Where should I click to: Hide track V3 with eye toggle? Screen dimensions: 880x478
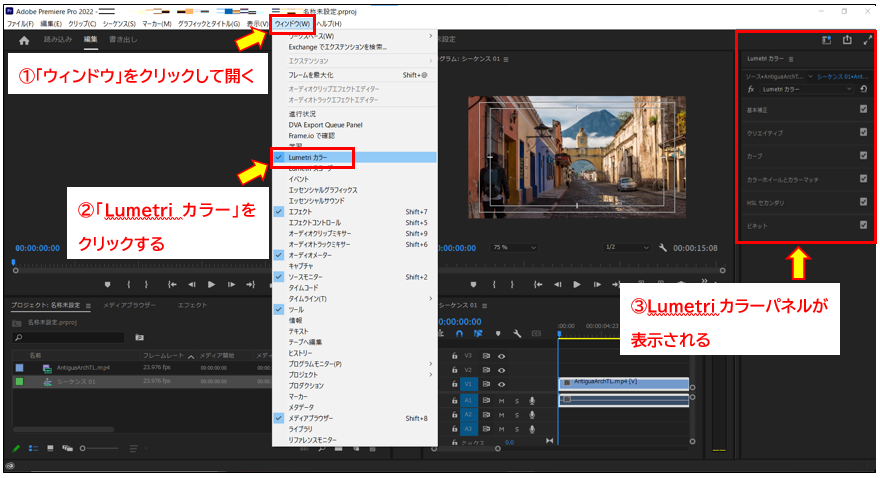point(501,356)
